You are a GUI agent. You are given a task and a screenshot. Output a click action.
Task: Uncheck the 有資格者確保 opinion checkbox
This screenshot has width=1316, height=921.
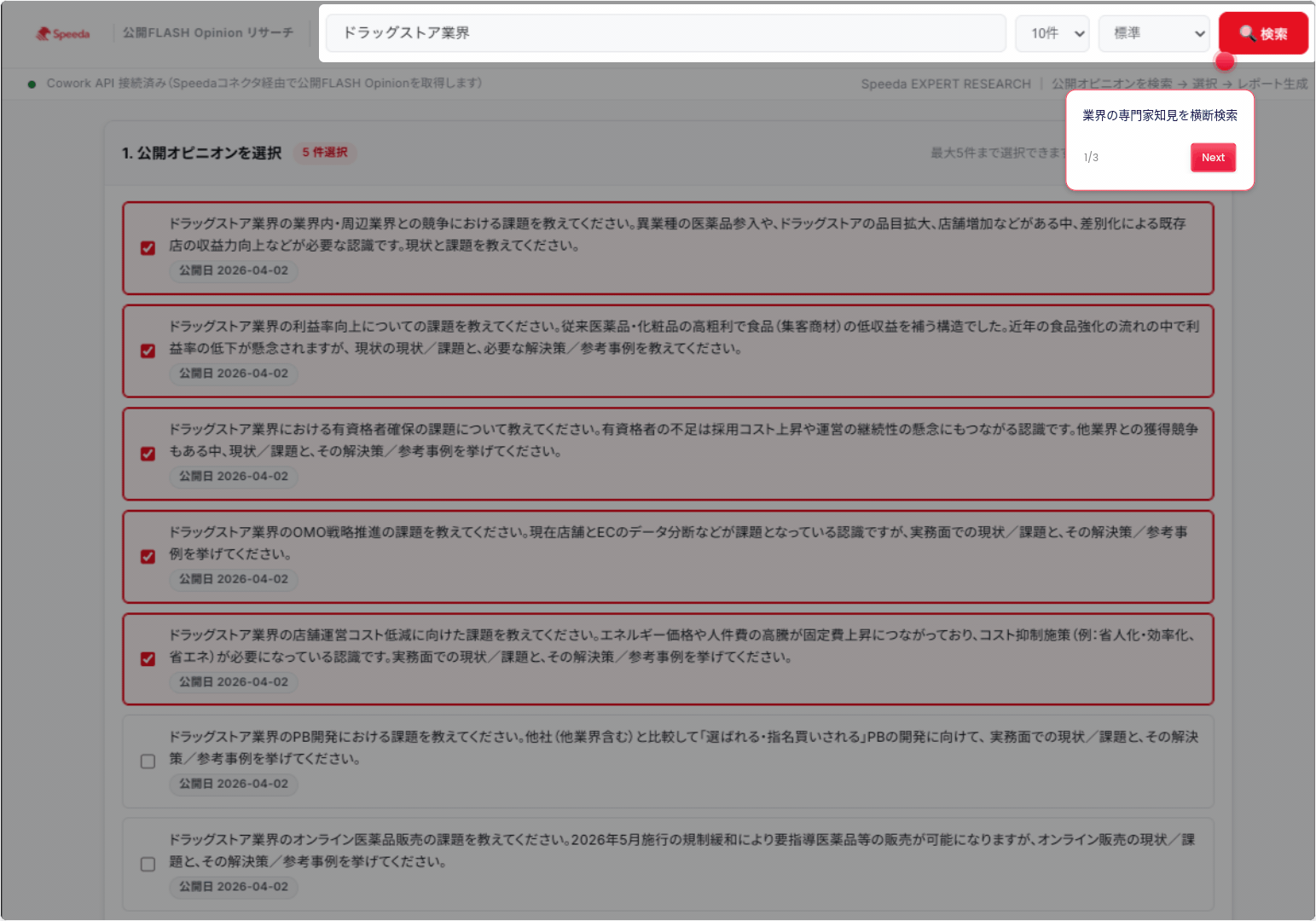[x=148, y=454]
